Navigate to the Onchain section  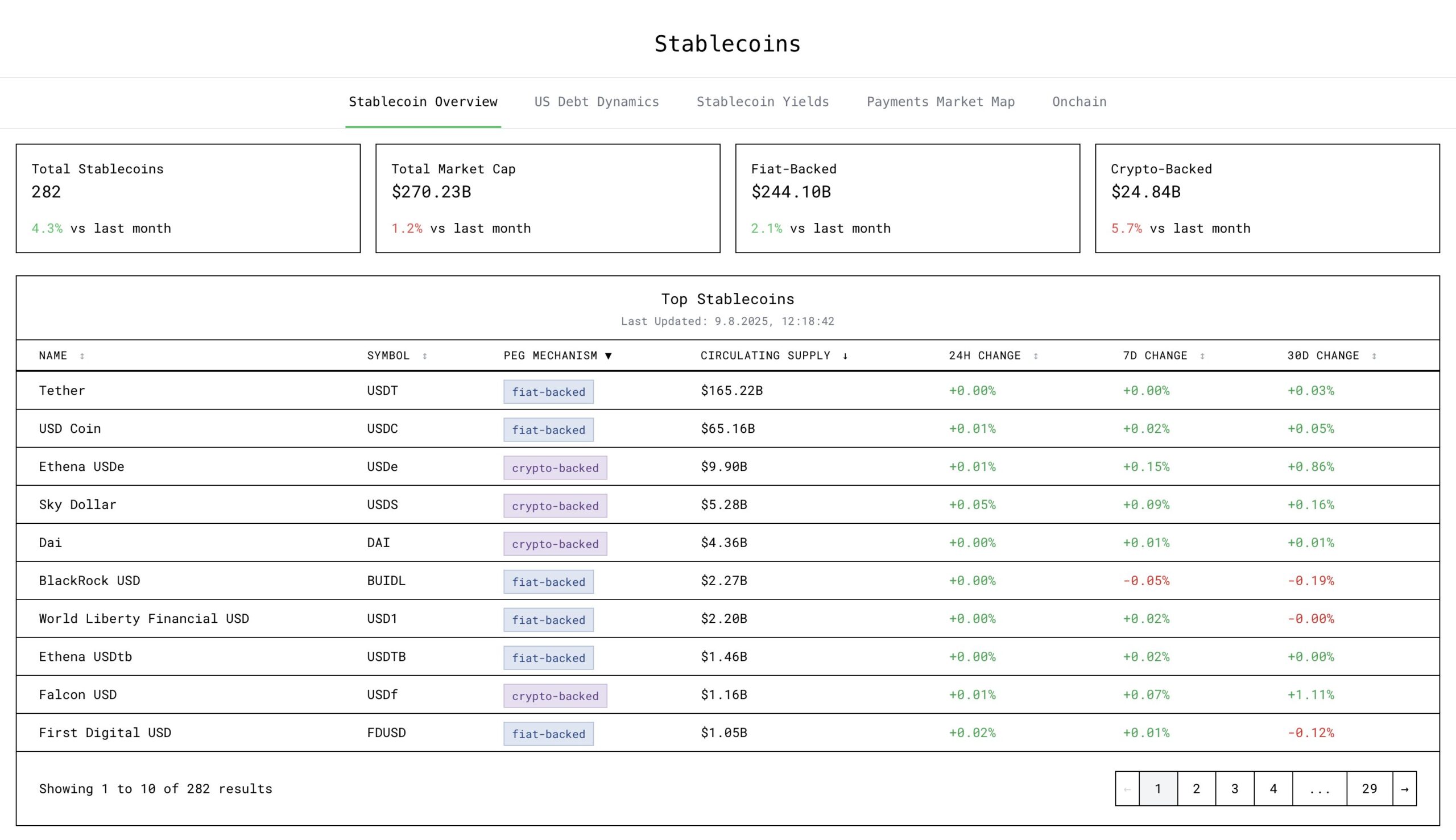click(x=1079, y=102)
